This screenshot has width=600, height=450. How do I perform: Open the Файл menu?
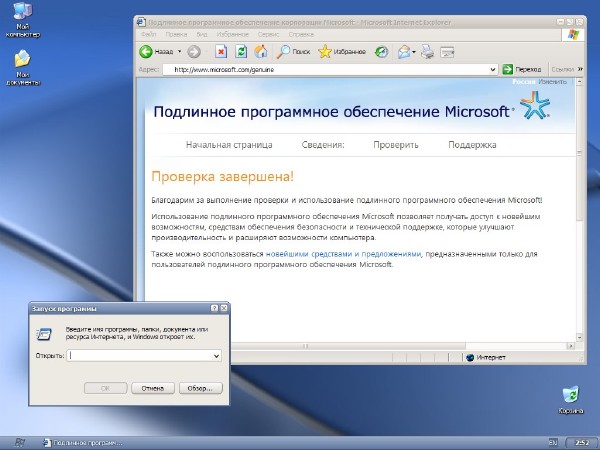[x=148, y=34]
